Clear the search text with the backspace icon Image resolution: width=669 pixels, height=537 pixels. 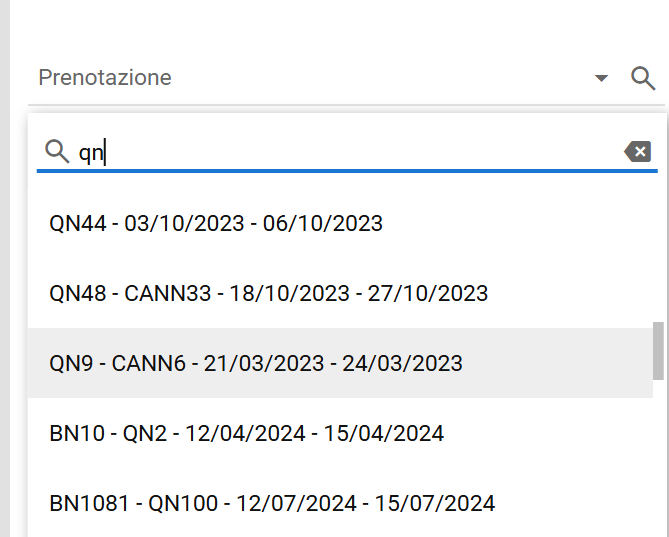click(637, 151)
